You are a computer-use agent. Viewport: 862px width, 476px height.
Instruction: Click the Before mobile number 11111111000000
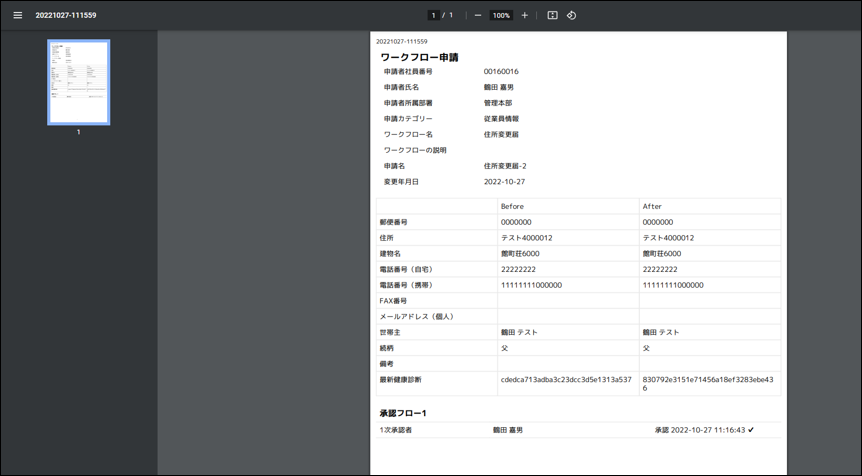click(x=531, y=285)
